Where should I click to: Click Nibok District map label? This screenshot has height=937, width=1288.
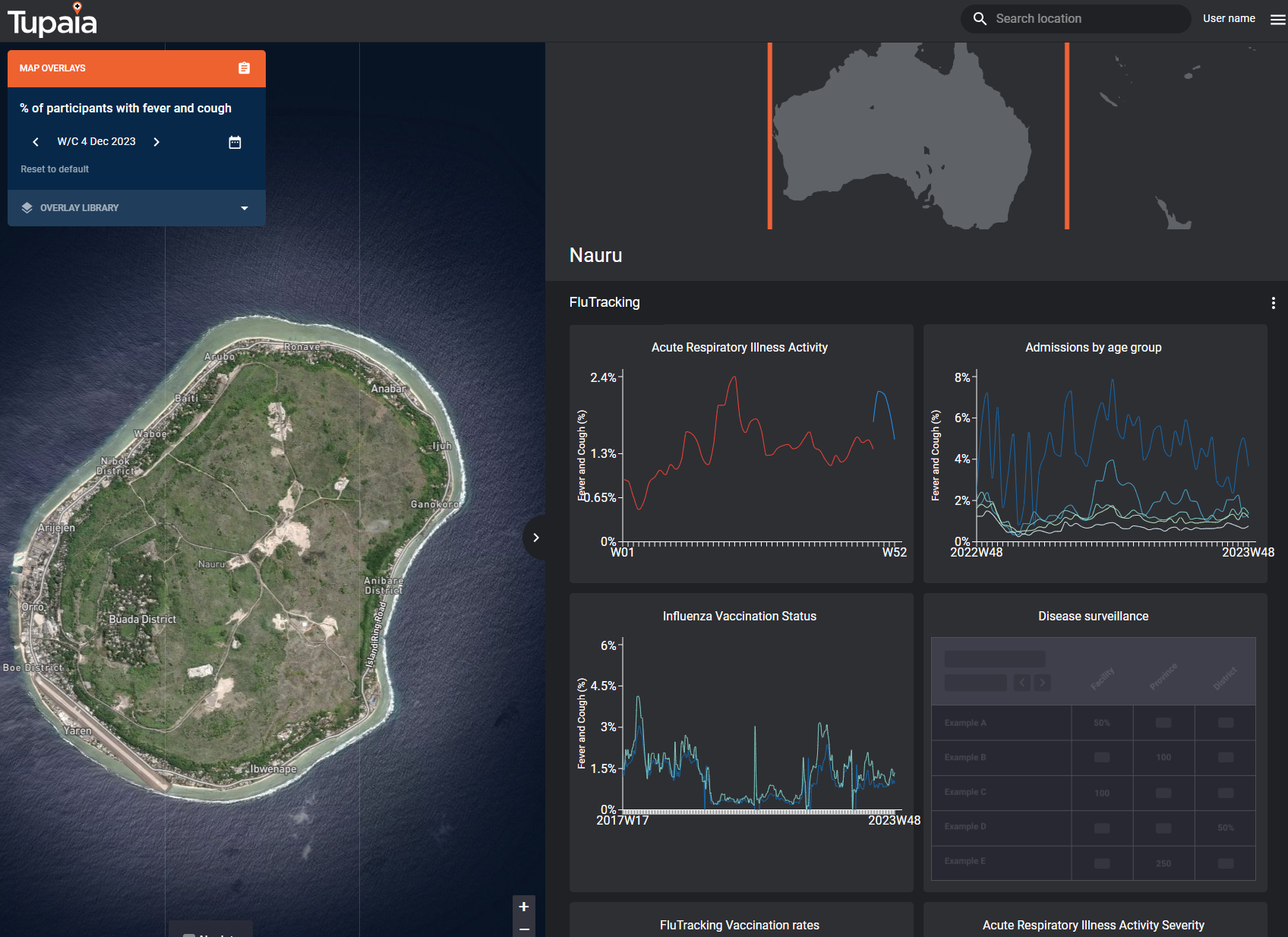click(x=115, y=466)
